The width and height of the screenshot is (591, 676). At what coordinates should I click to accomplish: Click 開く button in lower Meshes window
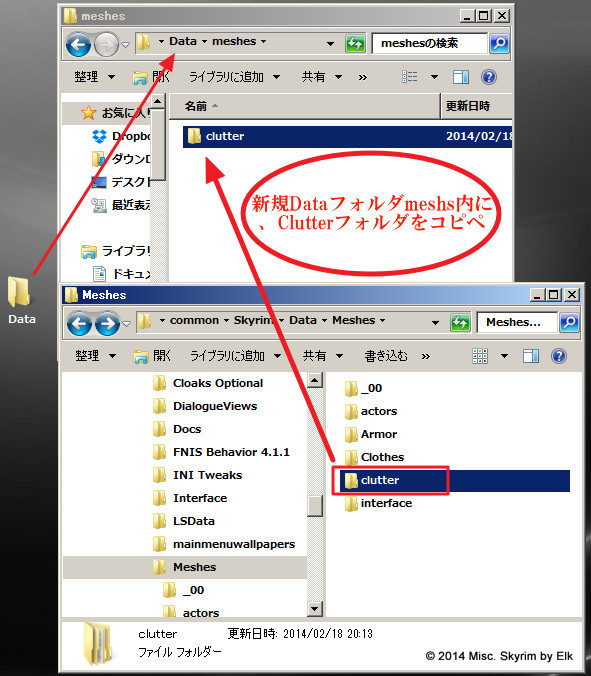coord(152,356)
